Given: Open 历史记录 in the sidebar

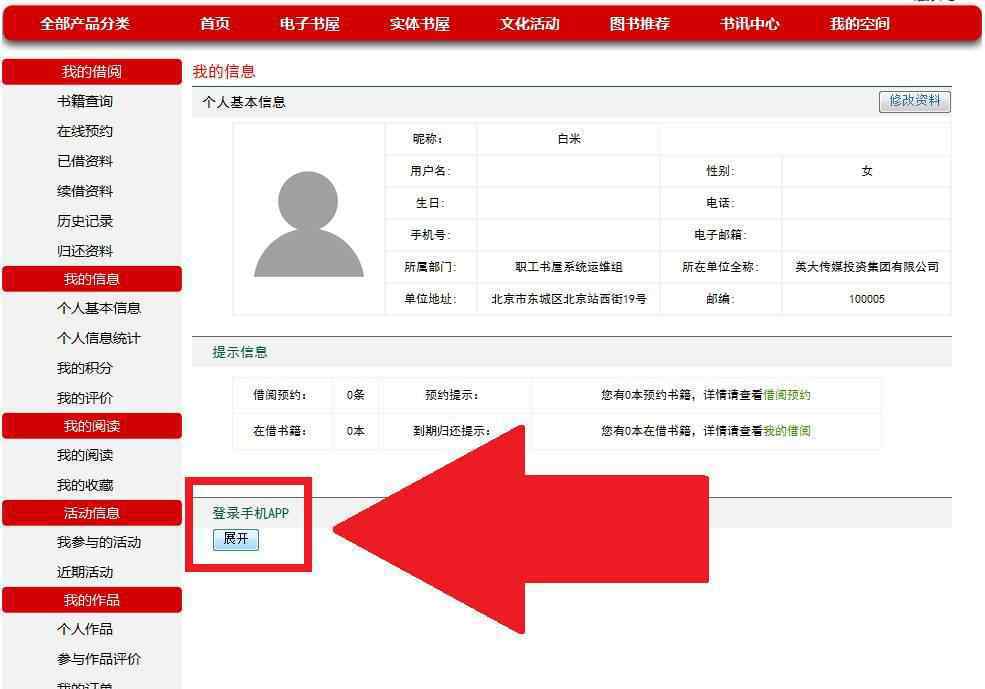Looking at the screenshot, I should 85,221.
